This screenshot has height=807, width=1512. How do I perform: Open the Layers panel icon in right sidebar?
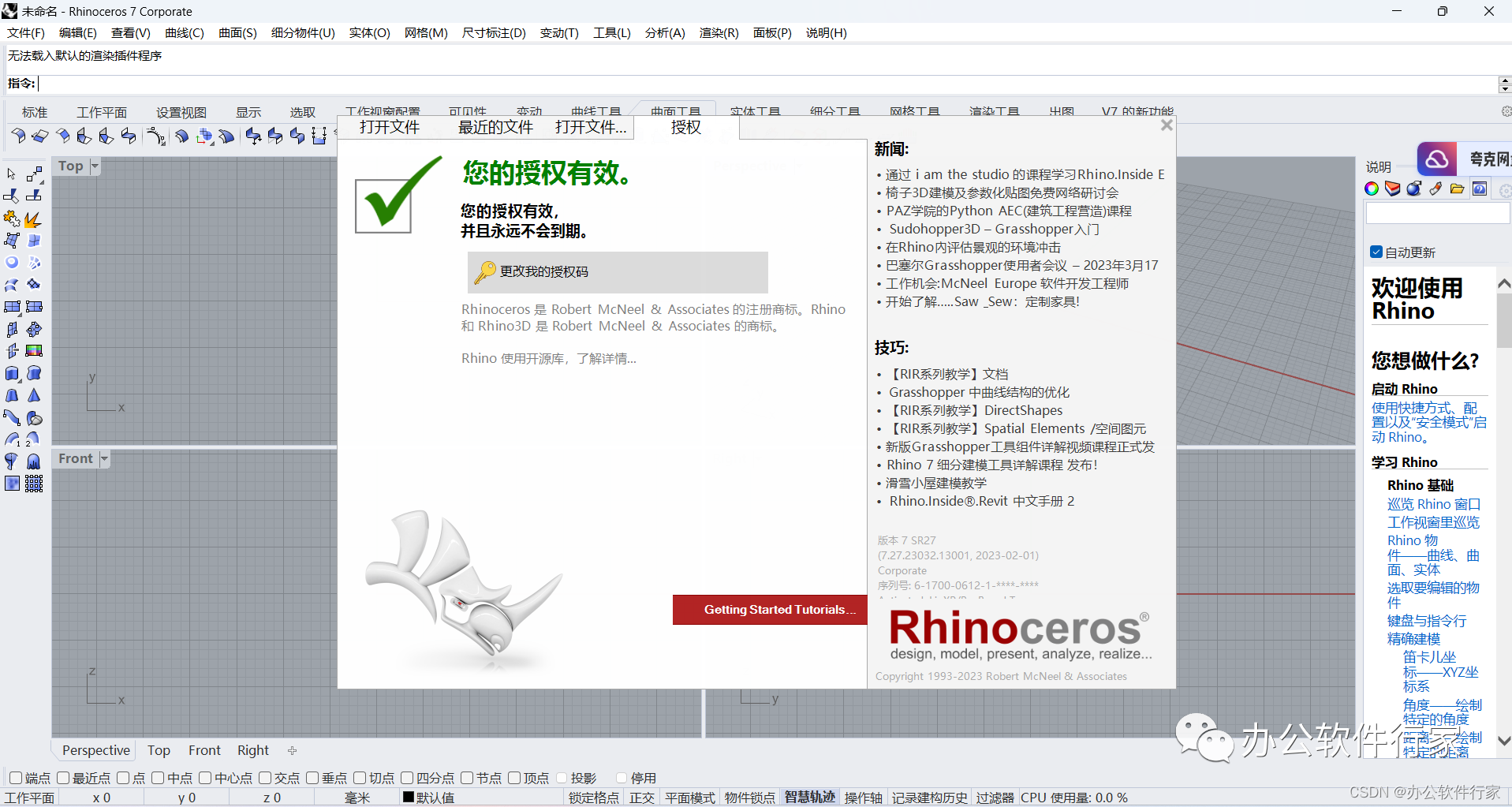click(x=1393, y=189)
